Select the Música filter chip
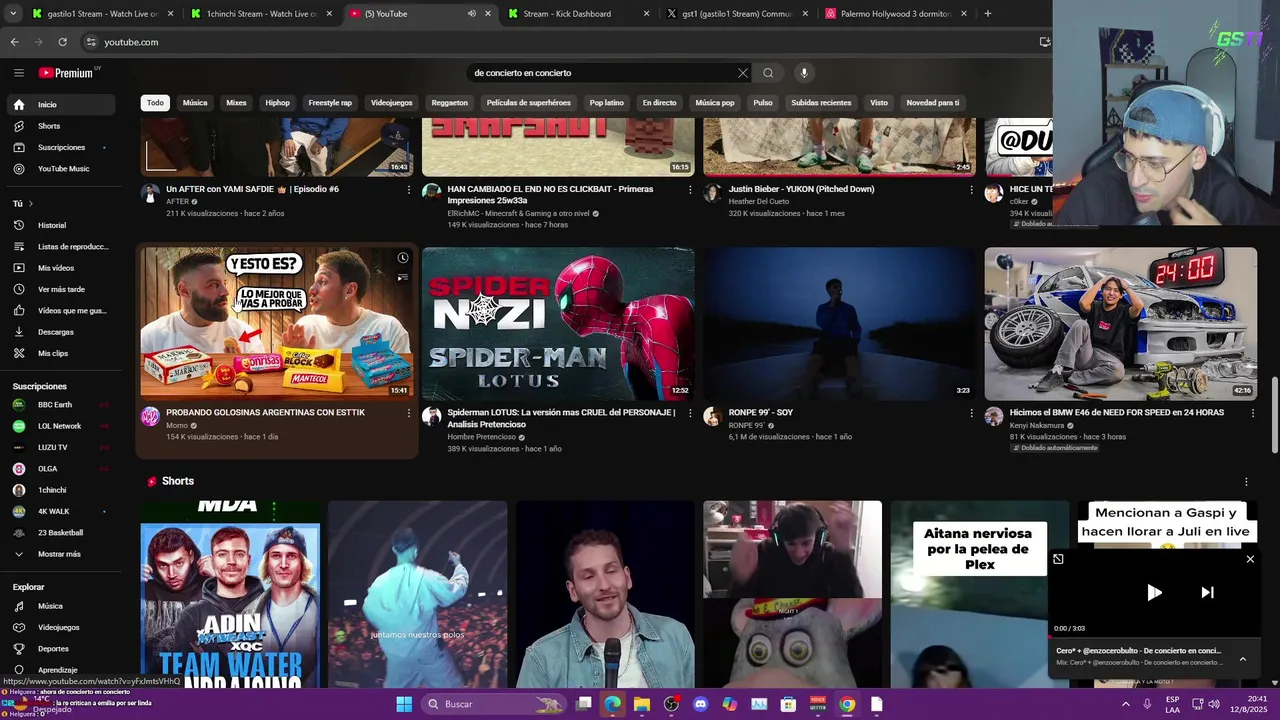Image resolution: width=1280 pixels, height=720 pixels. tap(195, 103)
